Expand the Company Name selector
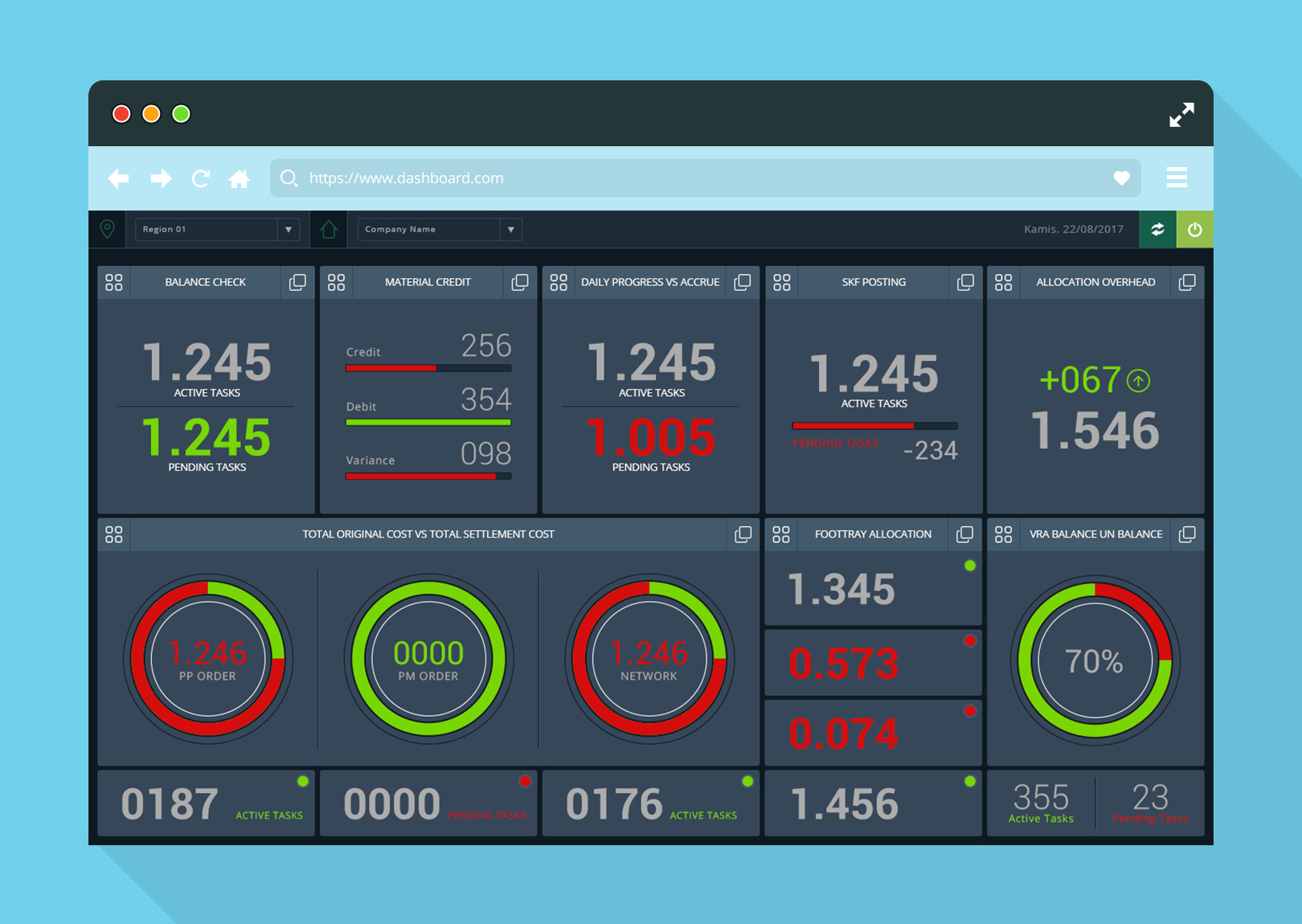This screenshot has width=1302, height=924. (510, 229)
